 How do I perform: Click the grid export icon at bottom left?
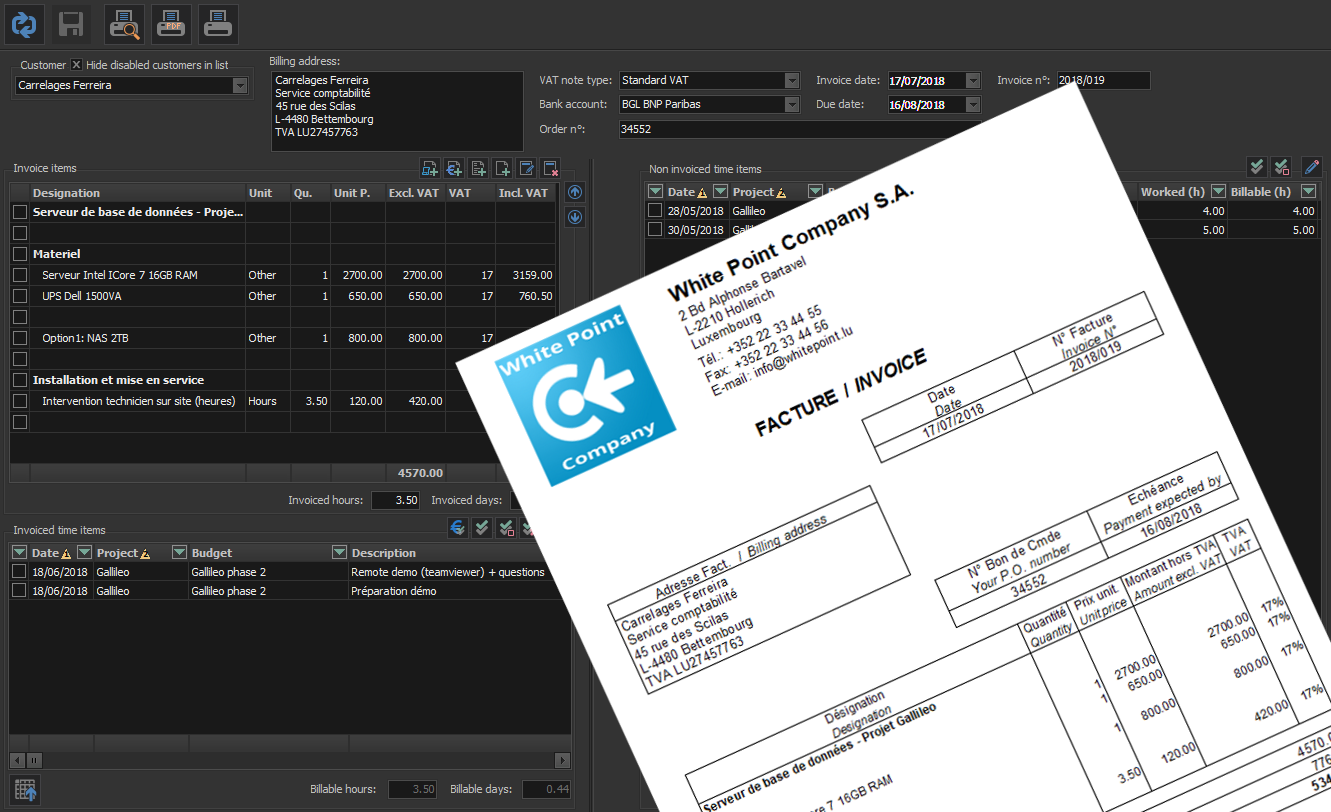coord(25,790)
